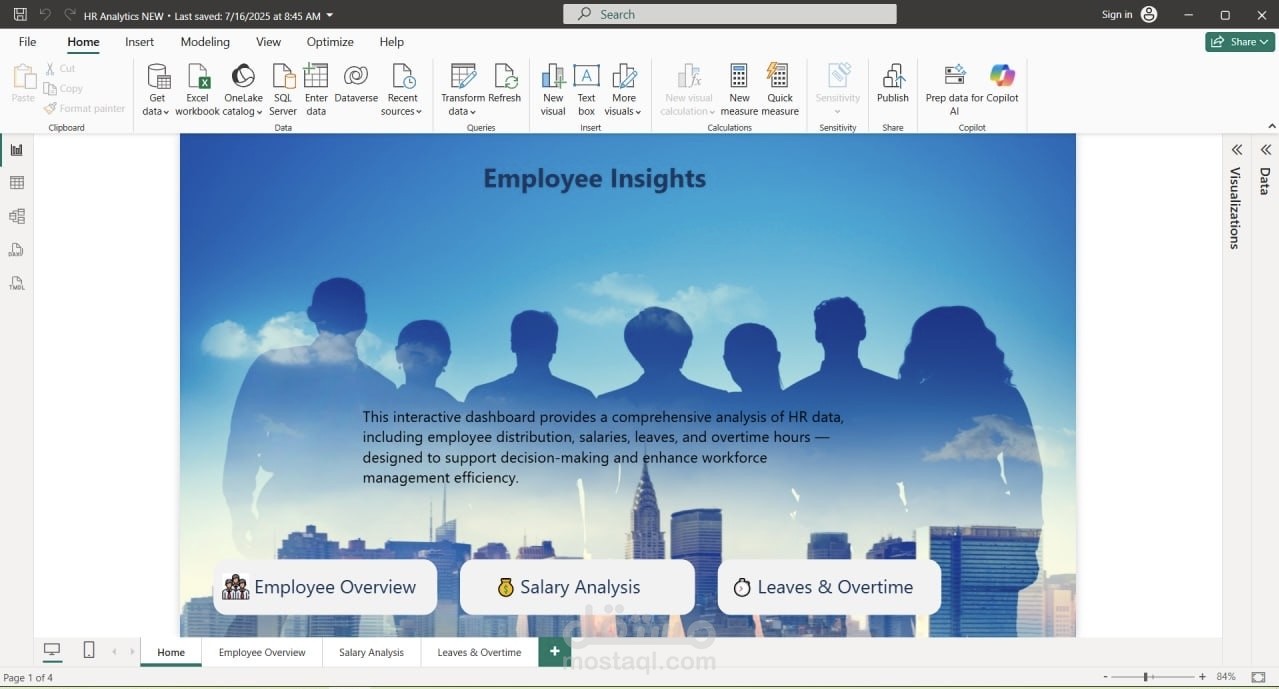1279x689 pixels.
Task: Import from Excel workbook
Action: (x=198, y=90)
